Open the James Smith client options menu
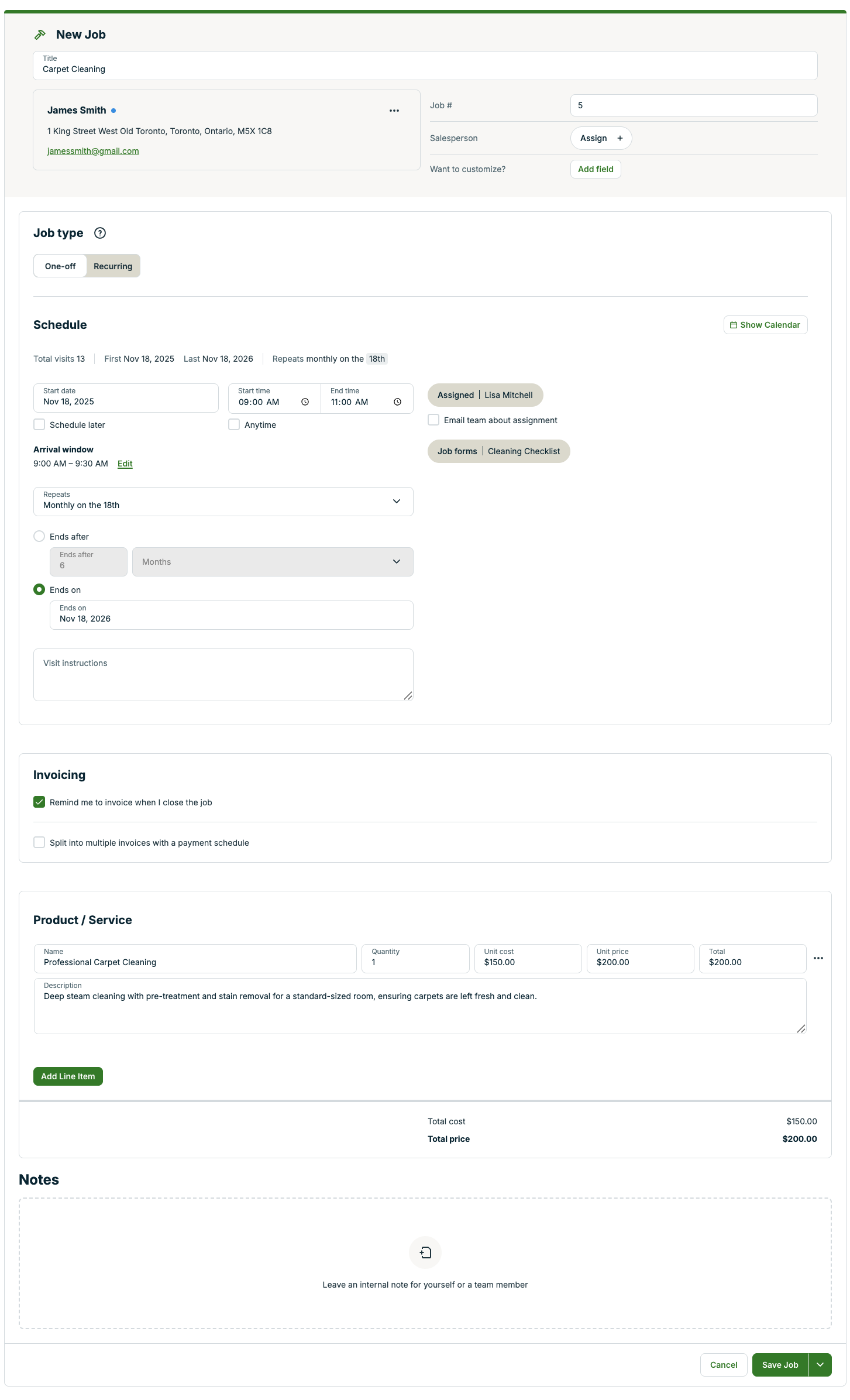Image resolution: width=850 pixels, height=1400 pixels. point(394,111)
